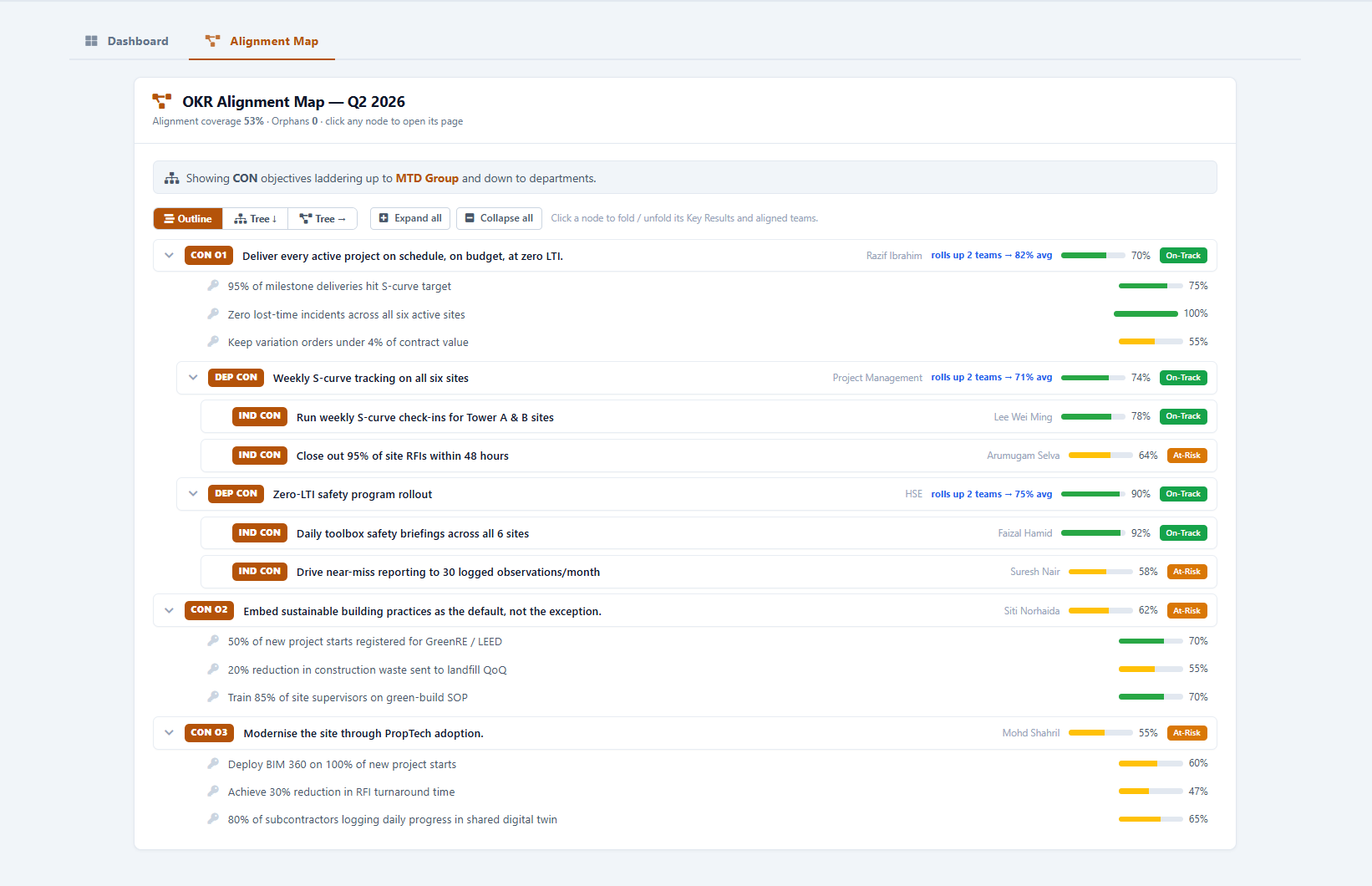Click key icon beside construction waste reduction

pyautogui.click(x=213, y=670)
